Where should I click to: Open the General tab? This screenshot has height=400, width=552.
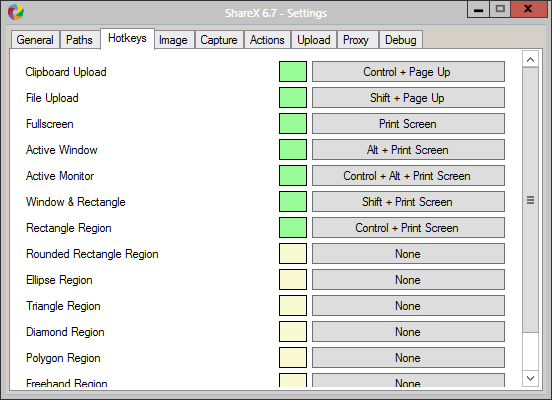coord(35,40)
